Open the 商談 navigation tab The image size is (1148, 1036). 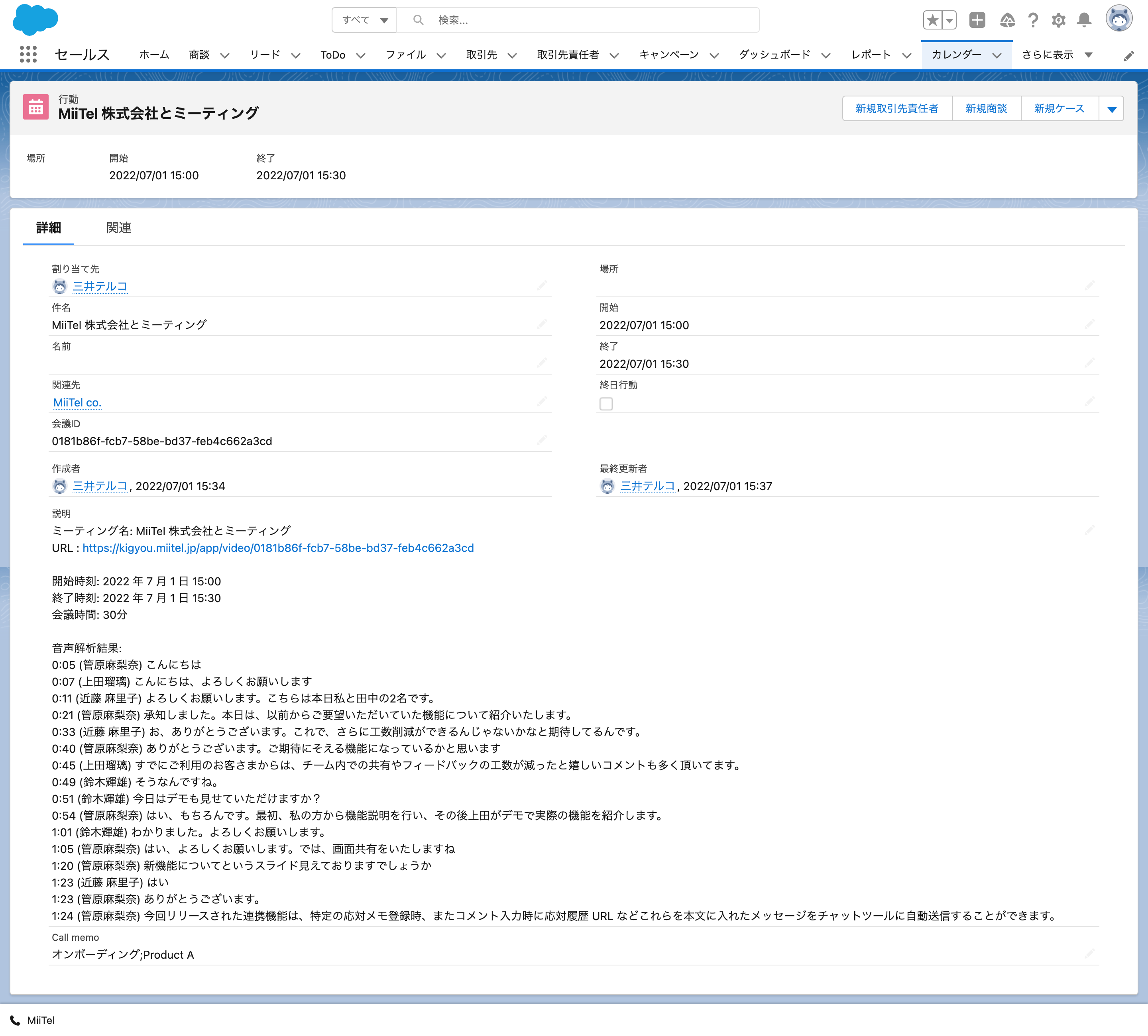(199, 55)
